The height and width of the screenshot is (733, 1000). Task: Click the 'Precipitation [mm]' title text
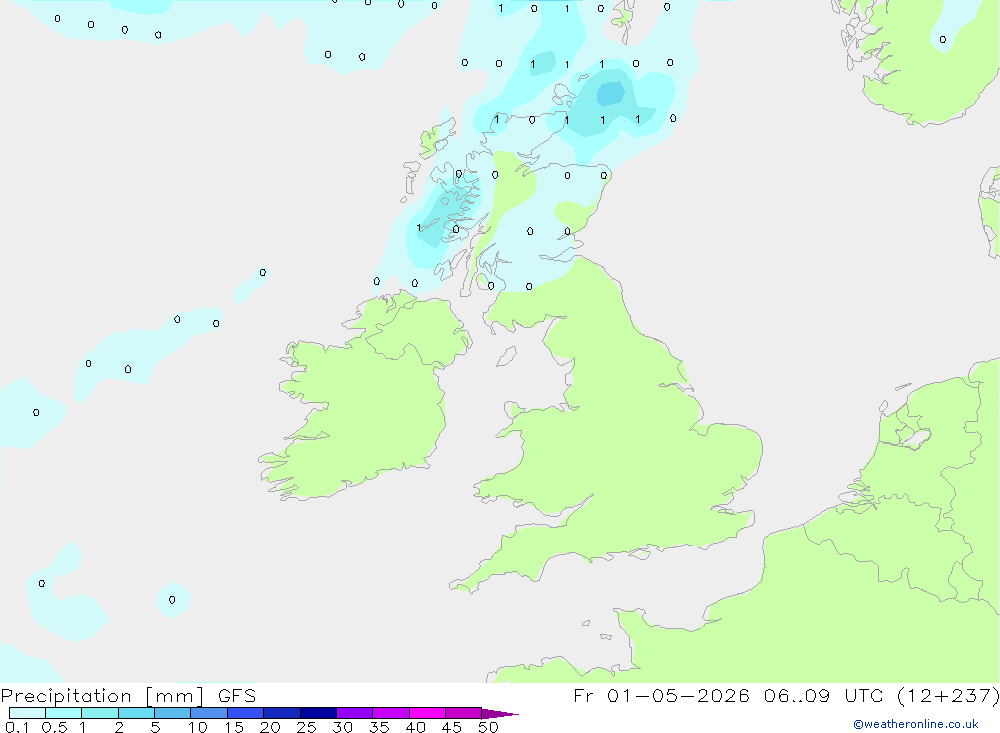pyautogui.click(x=103, y=696)
